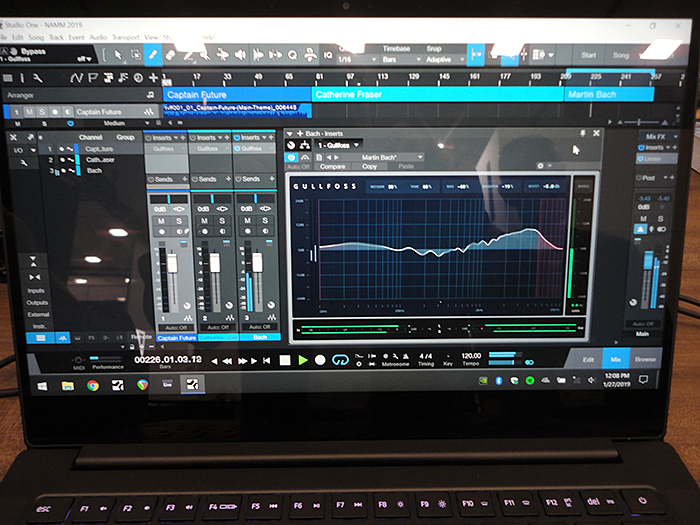Add tracks with the plus icon

coord(154,78)
